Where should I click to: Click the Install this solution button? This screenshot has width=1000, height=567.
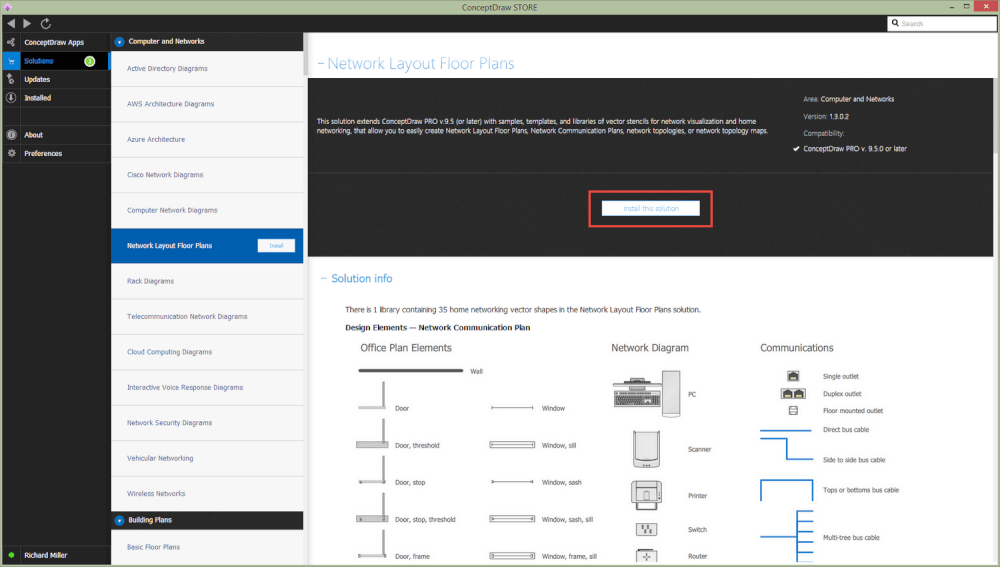651,209
